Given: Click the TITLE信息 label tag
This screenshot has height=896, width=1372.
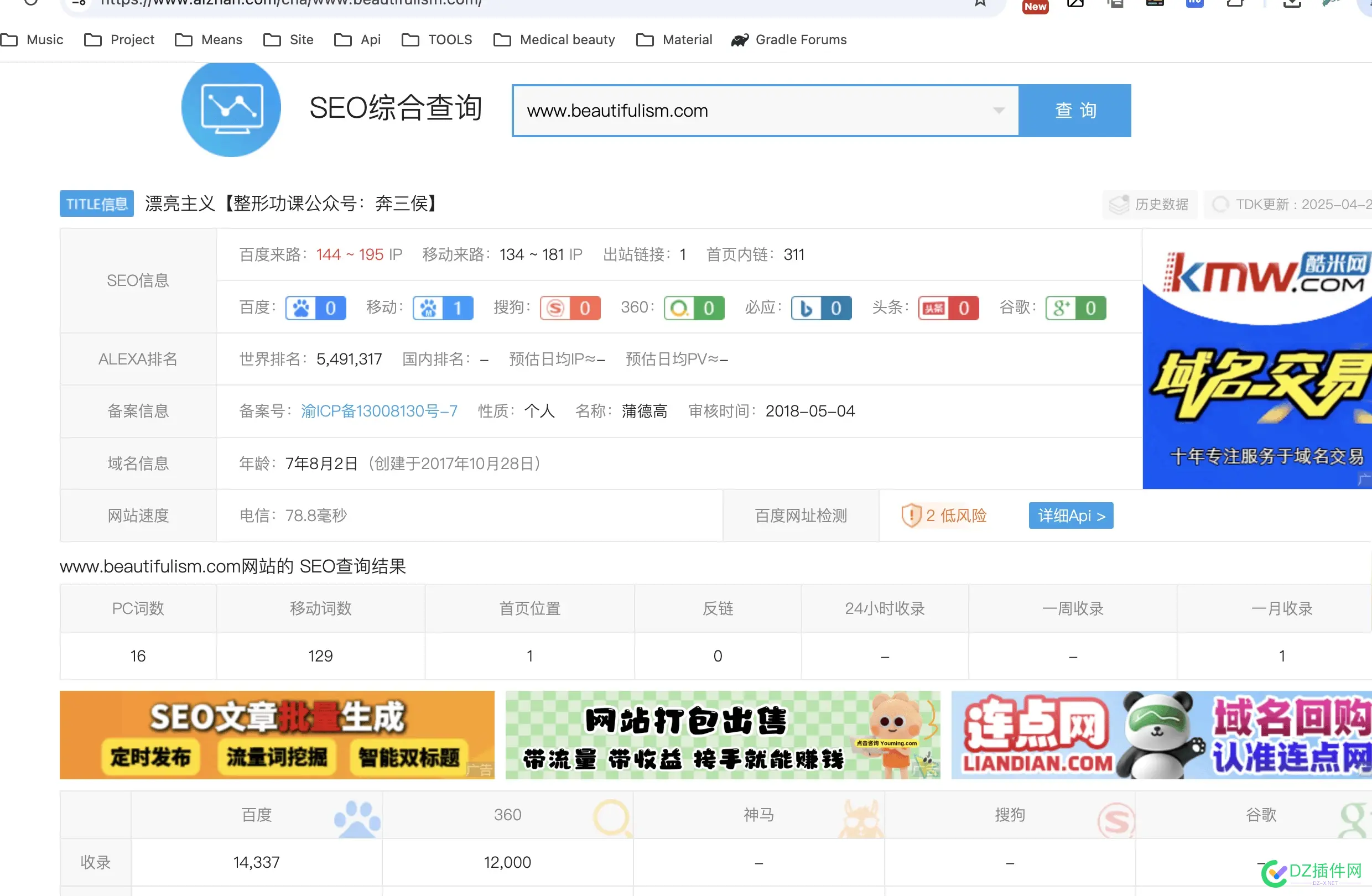Looking at the screenshot, I should point(97,204).
